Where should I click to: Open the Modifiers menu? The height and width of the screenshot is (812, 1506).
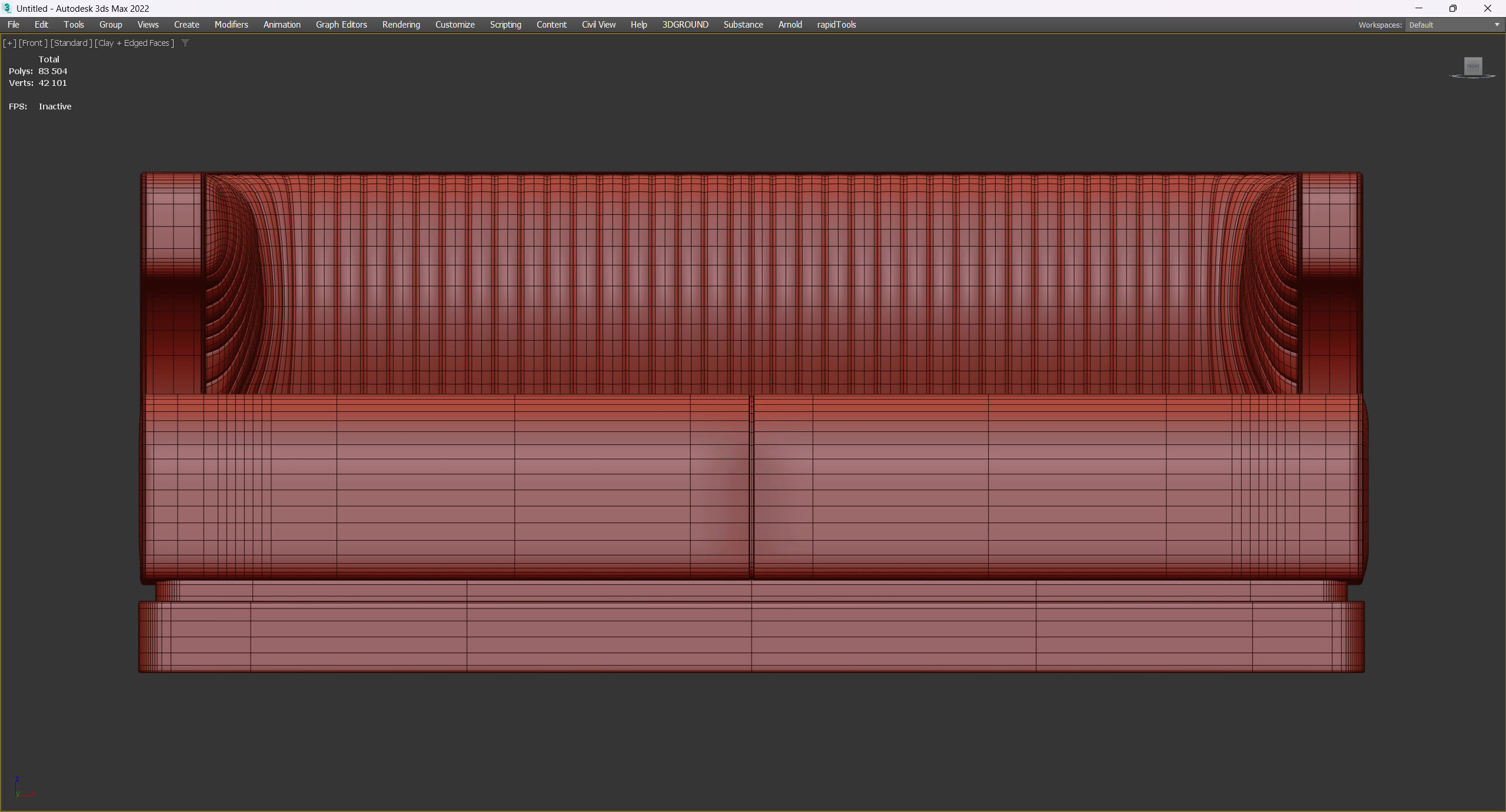(x=231, y=25)
